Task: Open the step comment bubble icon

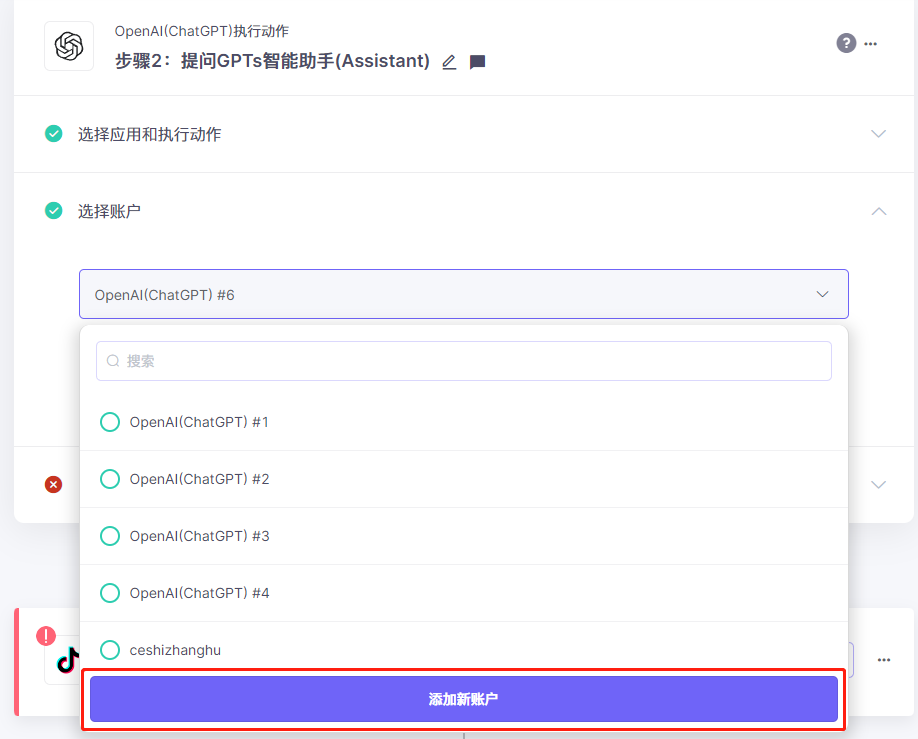Action: [478, 62]
